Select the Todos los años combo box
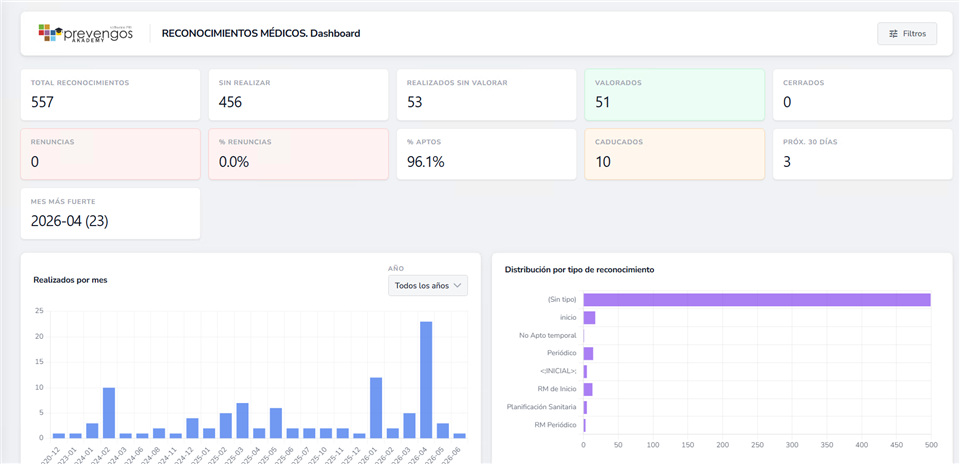Image resolution: width=960 pixels, height=464 pixels. pyautogui.click(x=427, y=286)
